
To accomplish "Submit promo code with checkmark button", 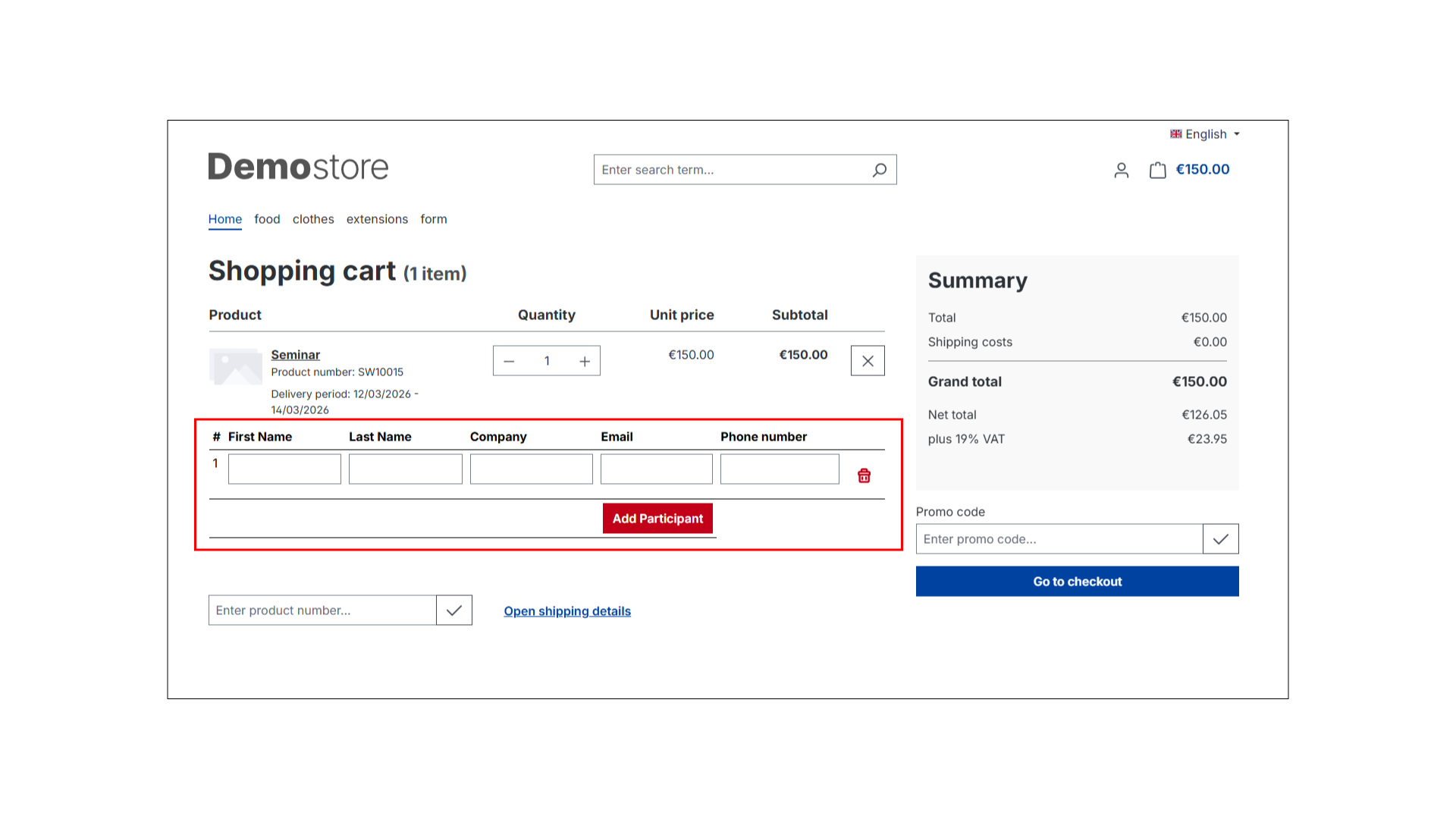I will click(1220, 539).
